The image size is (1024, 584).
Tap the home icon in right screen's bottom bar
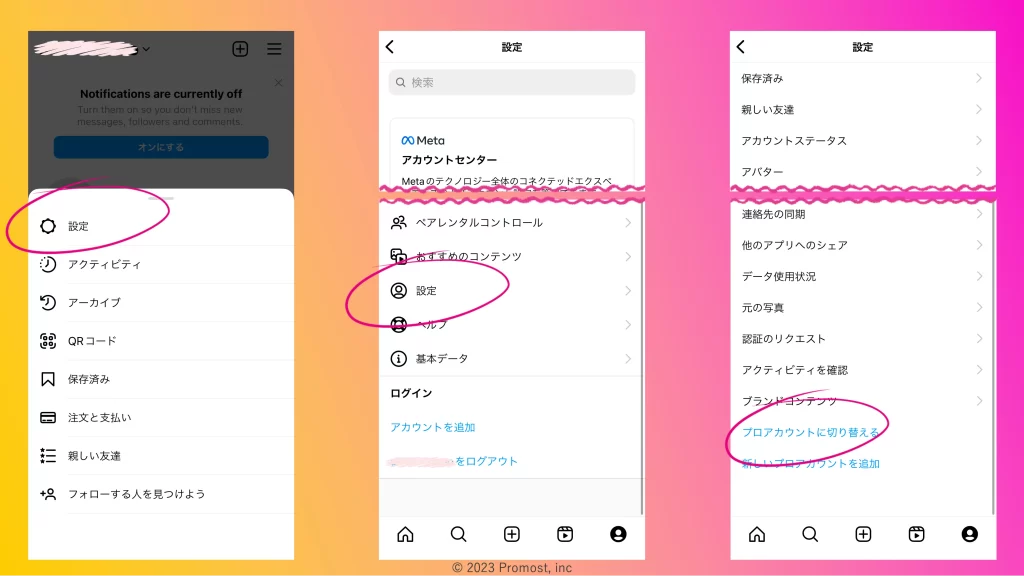click(x=757, y=534)
